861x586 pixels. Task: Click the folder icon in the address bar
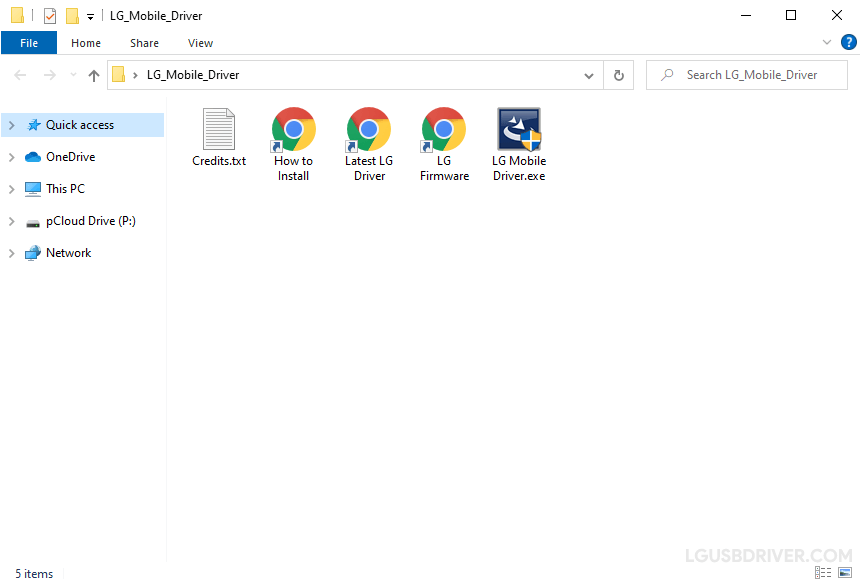point(118,74)
